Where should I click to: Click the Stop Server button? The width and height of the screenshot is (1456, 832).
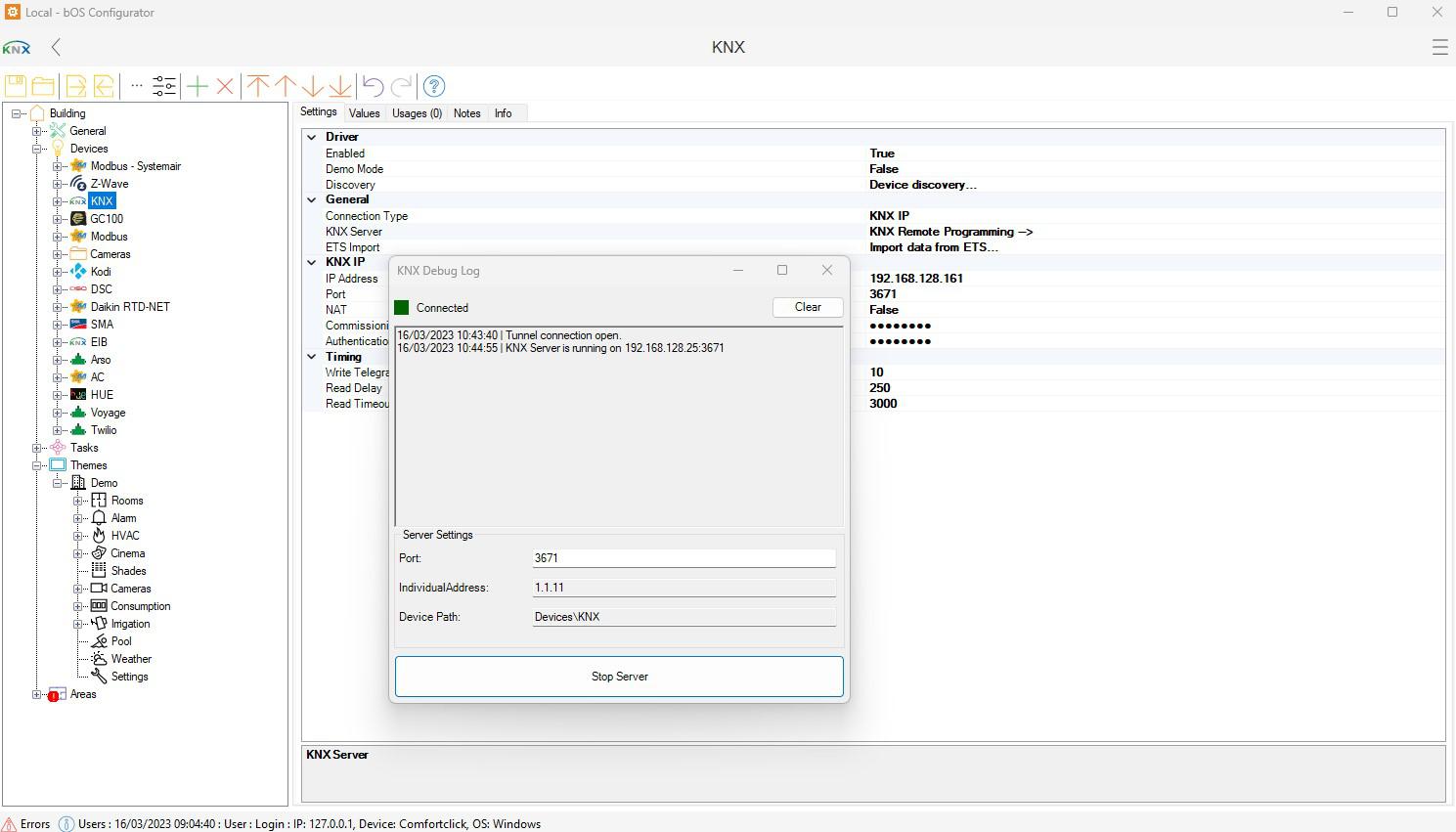[x=619, y=677]
